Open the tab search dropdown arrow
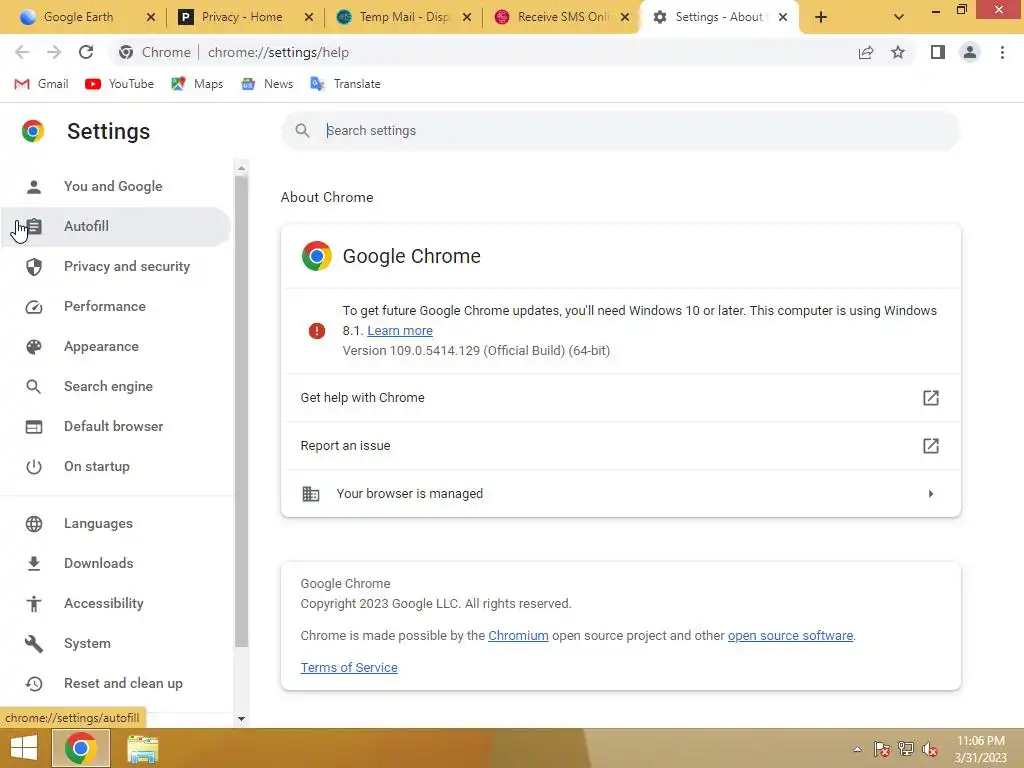 [899, 17]
